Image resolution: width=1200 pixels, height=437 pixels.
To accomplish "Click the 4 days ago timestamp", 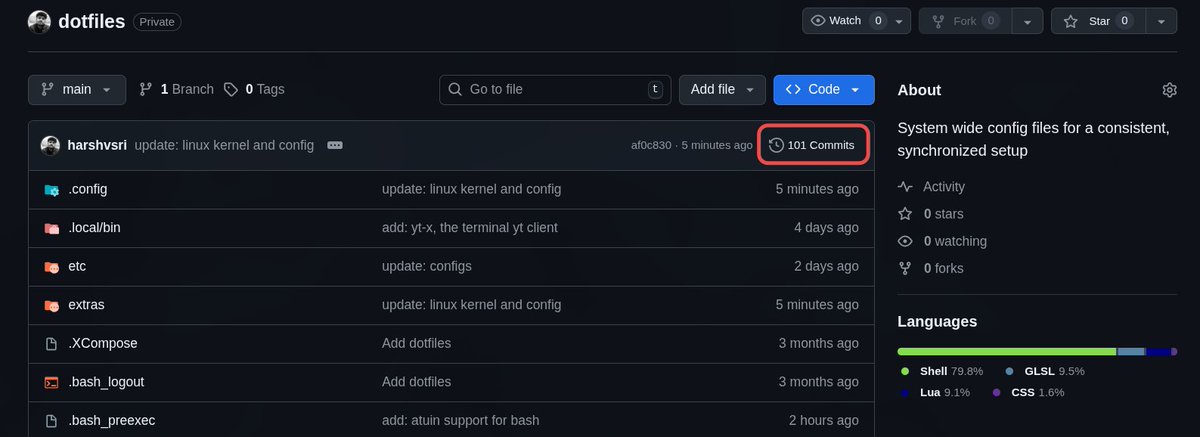I will point(826,228).
